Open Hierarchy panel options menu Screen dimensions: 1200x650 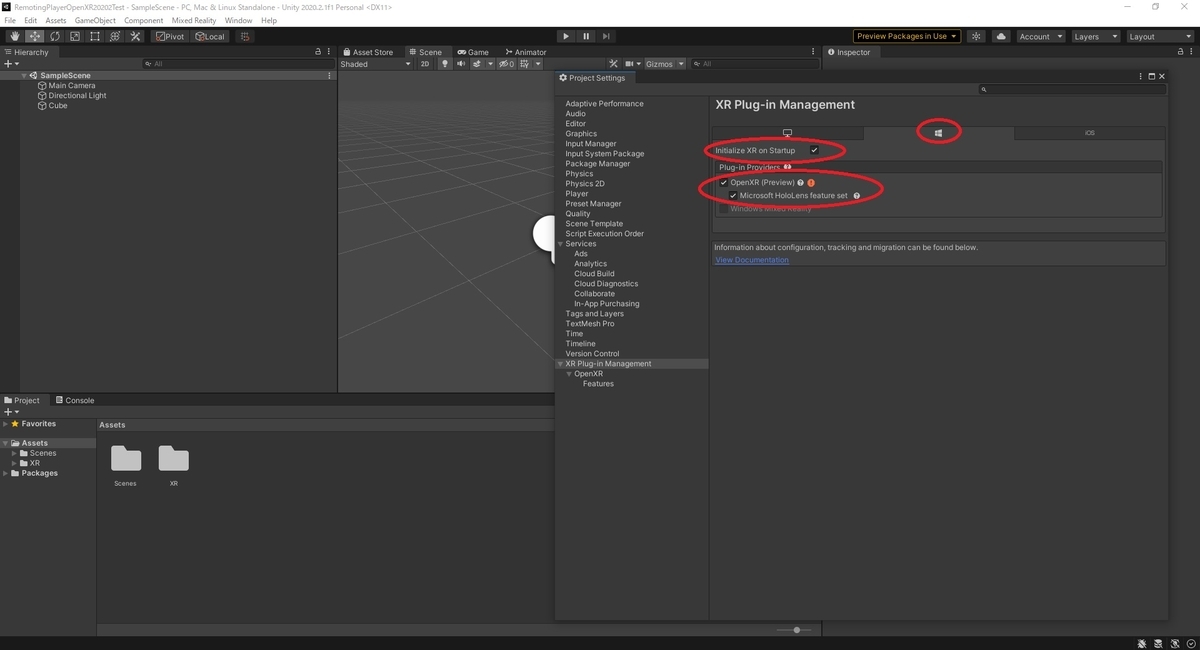pyautogui.click(x=329, y=52)
